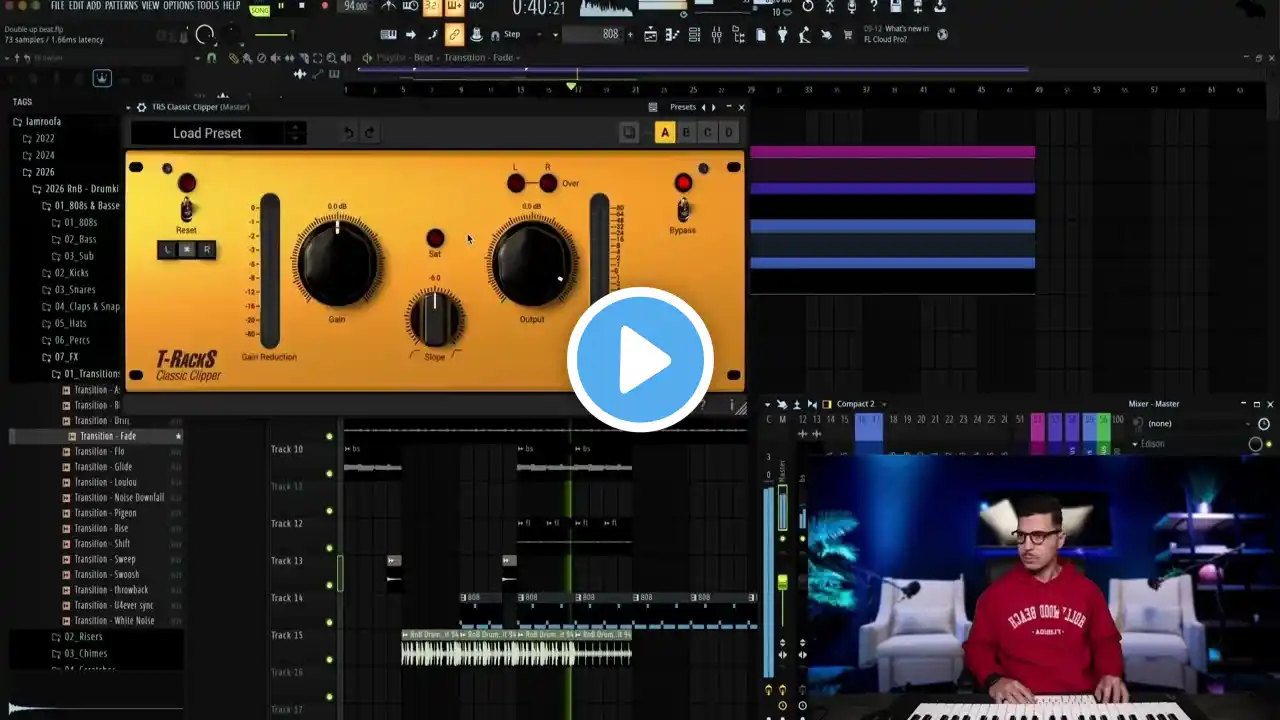Click the copy A/B settings icon
Image resolution: width=1280 pixels, height=720 pixels.
coord(629,133)
